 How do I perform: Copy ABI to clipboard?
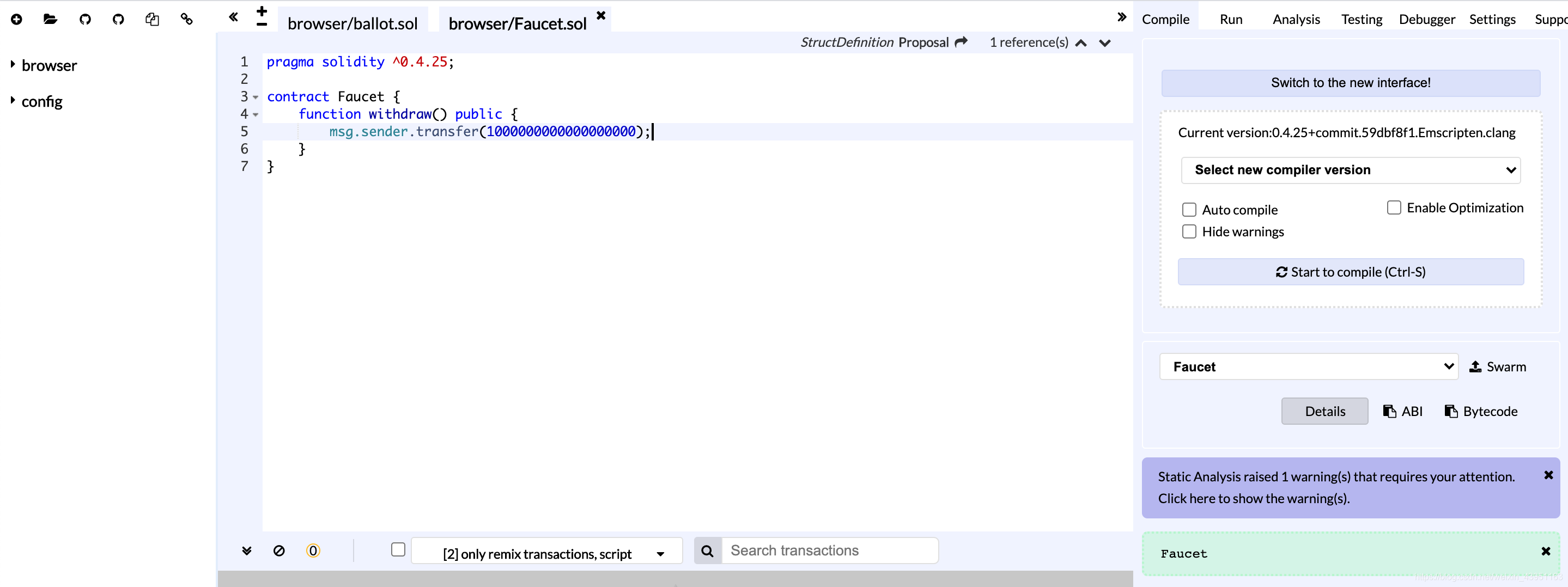click(x=1402, y=411)
